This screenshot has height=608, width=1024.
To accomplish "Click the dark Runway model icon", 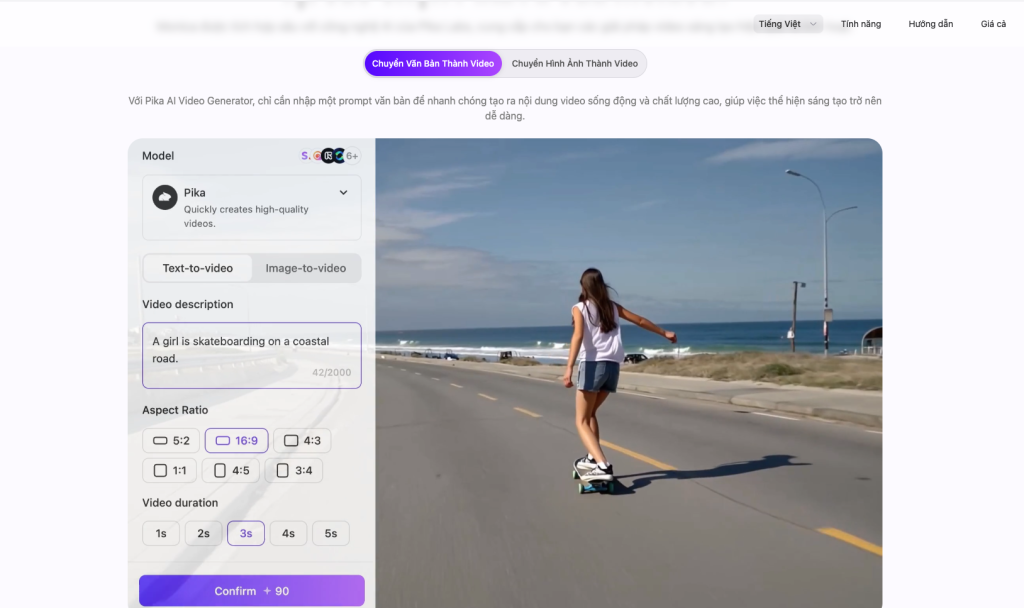I will 328,156.
